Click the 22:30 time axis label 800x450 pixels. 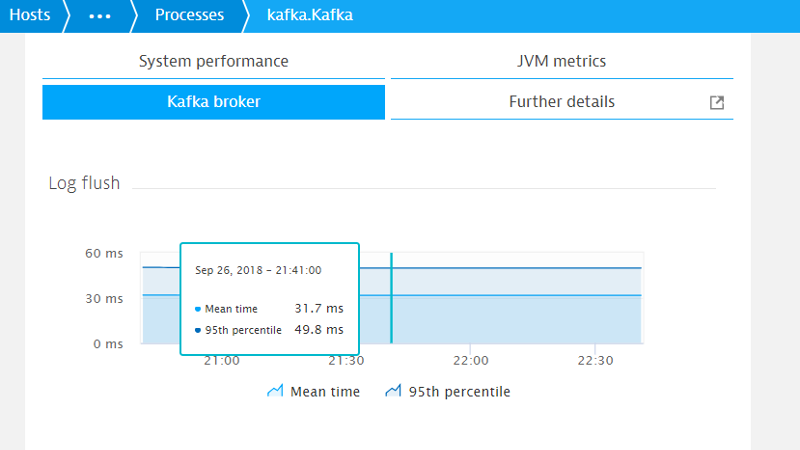(x=594, y=360)
